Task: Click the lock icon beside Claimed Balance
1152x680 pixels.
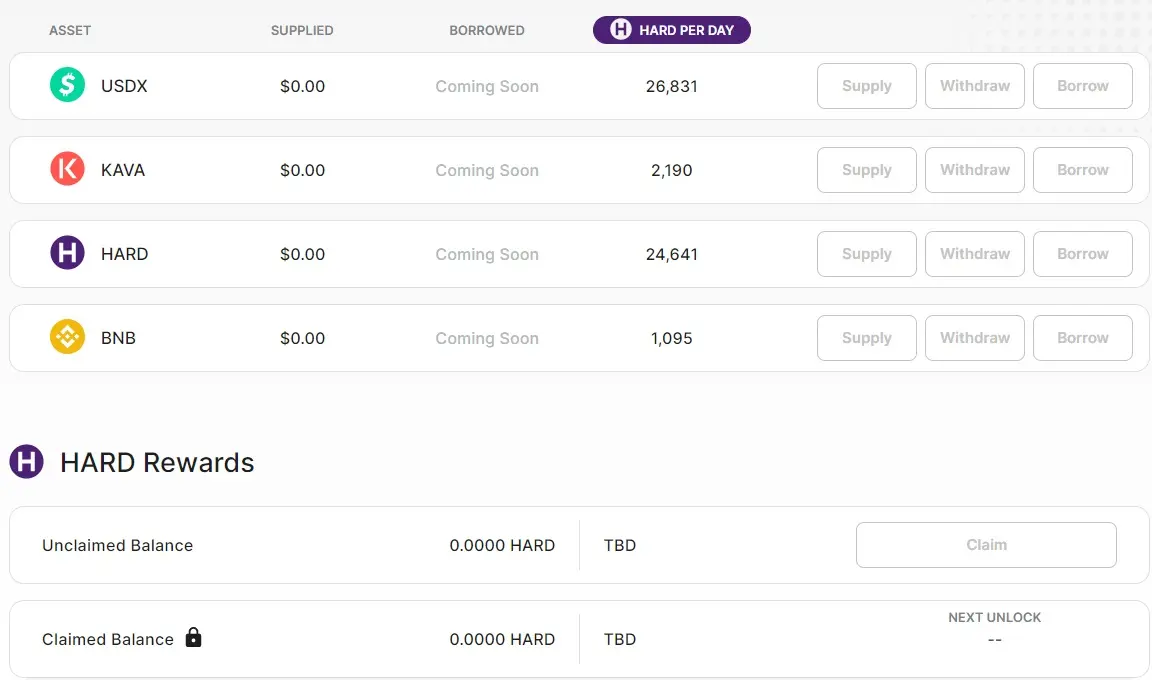Action: [x=193, y=637]
